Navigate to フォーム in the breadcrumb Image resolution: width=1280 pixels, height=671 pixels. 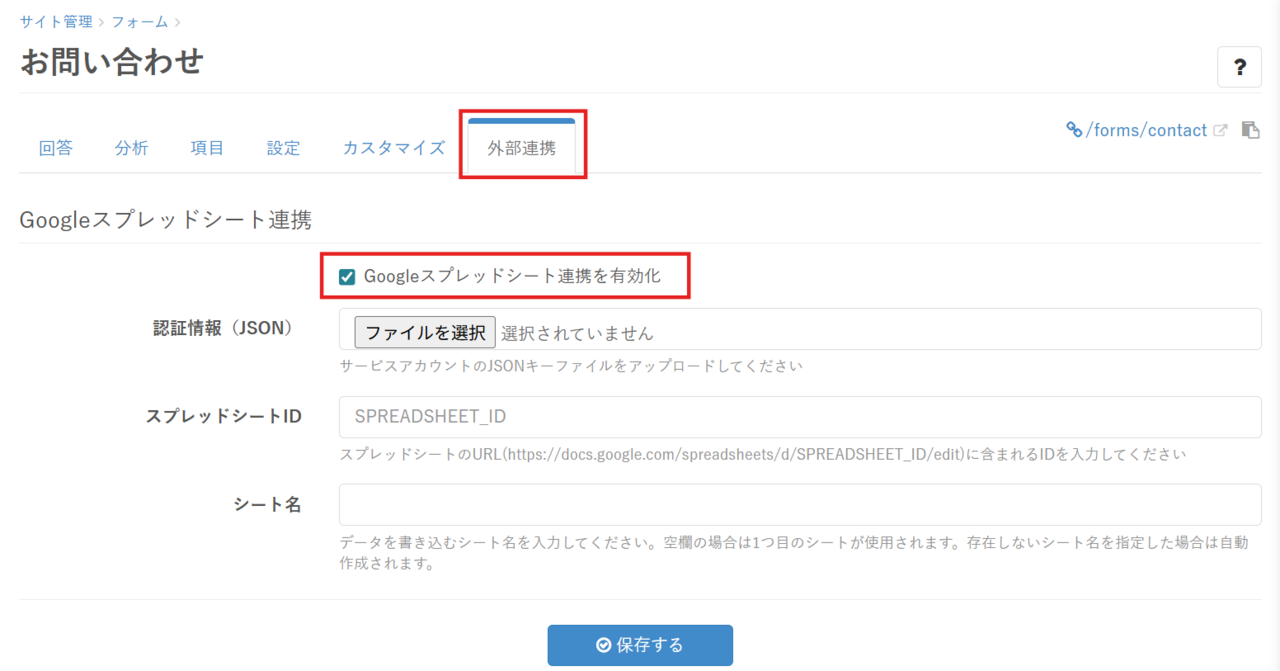139,21
